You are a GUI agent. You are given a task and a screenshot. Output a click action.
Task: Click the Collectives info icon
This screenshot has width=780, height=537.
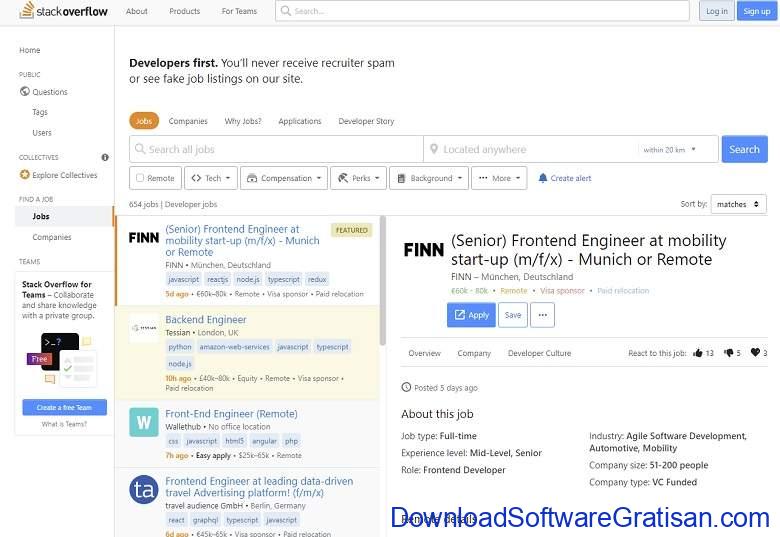105,157
